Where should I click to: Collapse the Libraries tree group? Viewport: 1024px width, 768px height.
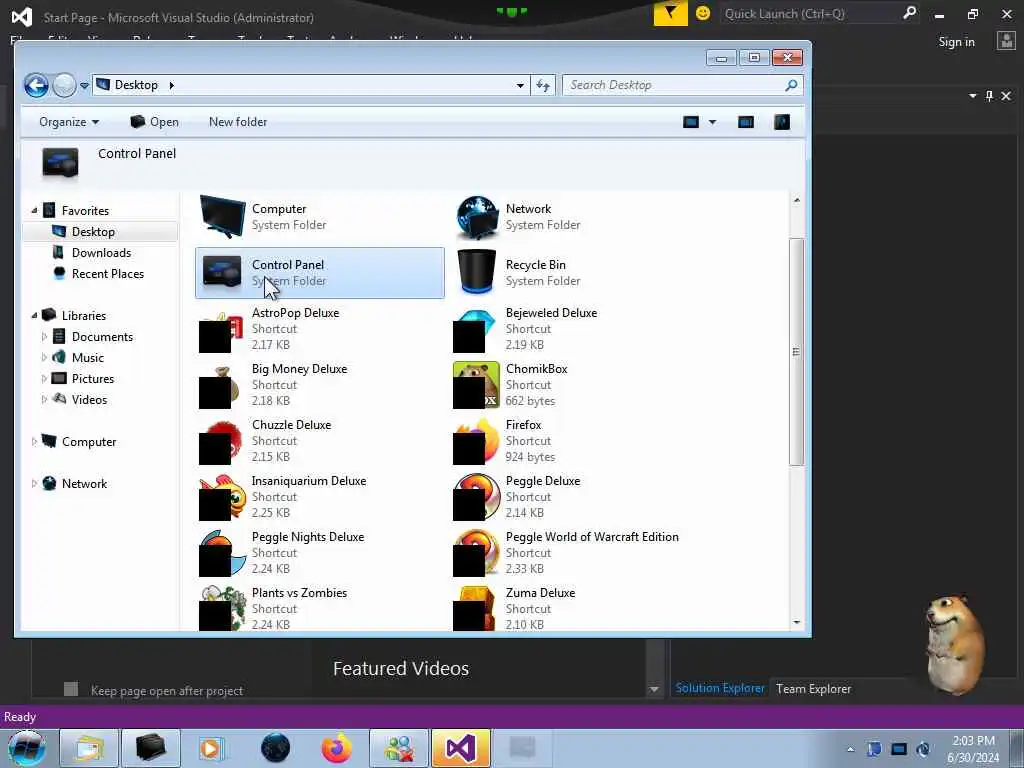34,315
